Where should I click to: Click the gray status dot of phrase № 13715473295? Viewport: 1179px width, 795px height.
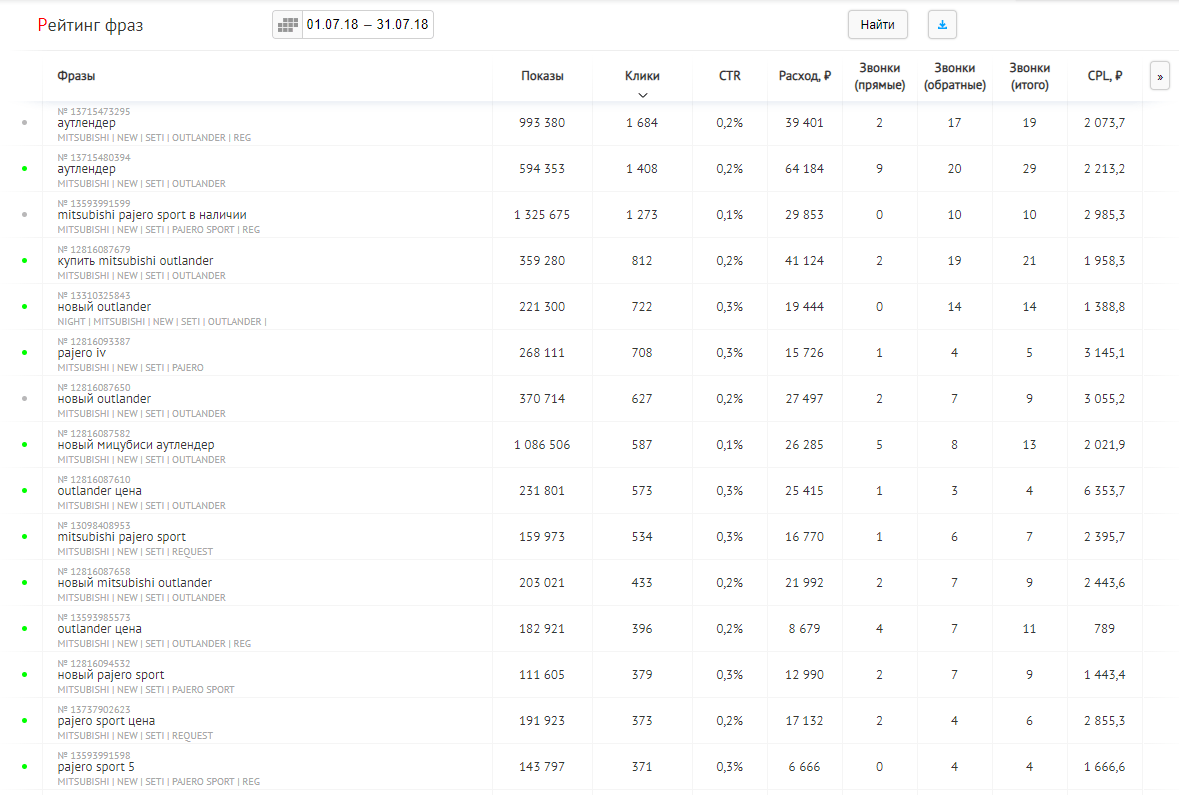pos(24,123)
